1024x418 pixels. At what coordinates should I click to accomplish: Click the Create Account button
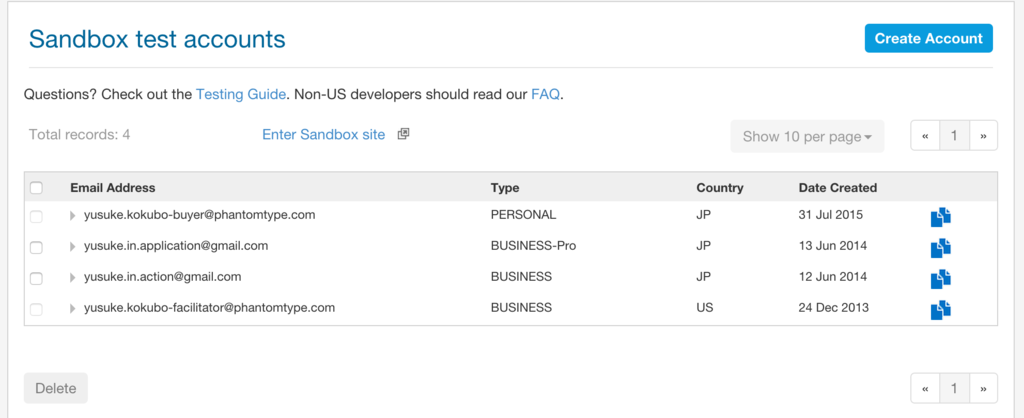tap(928, 39)
